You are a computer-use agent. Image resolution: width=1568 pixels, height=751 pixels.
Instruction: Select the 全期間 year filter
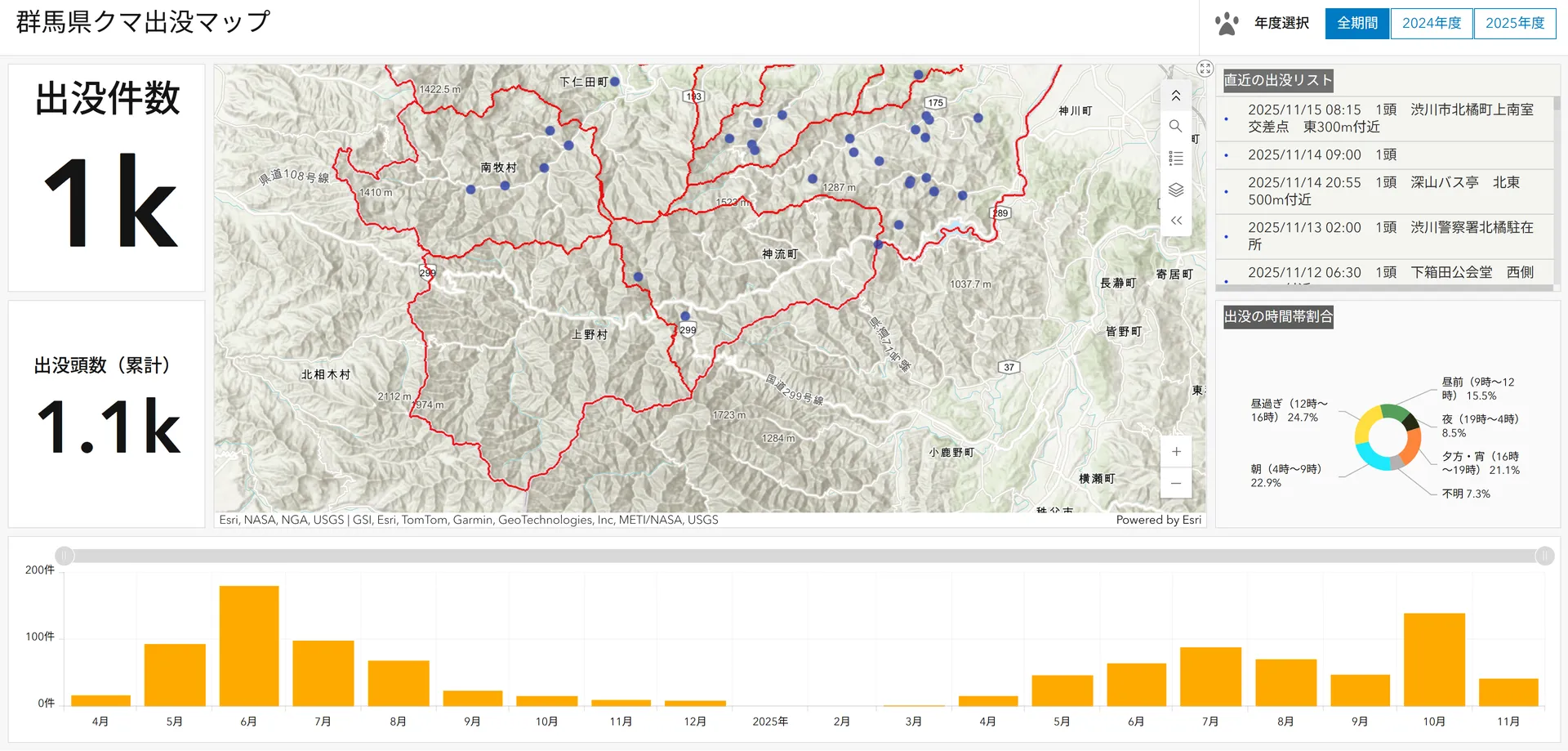(x=1356, y=24)
